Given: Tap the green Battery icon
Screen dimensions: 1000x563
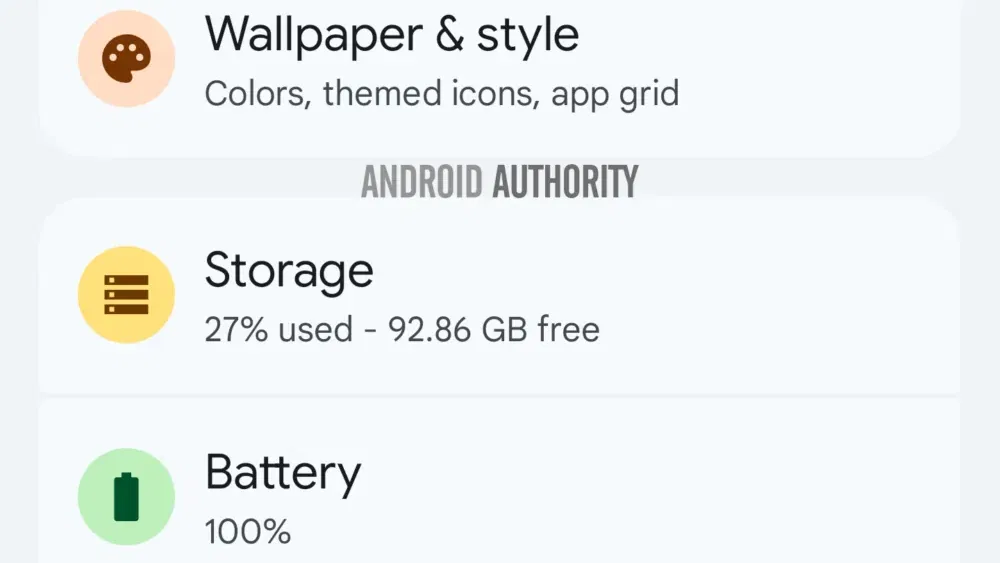Looking at the screenshot, I should [x=126, y=497].
